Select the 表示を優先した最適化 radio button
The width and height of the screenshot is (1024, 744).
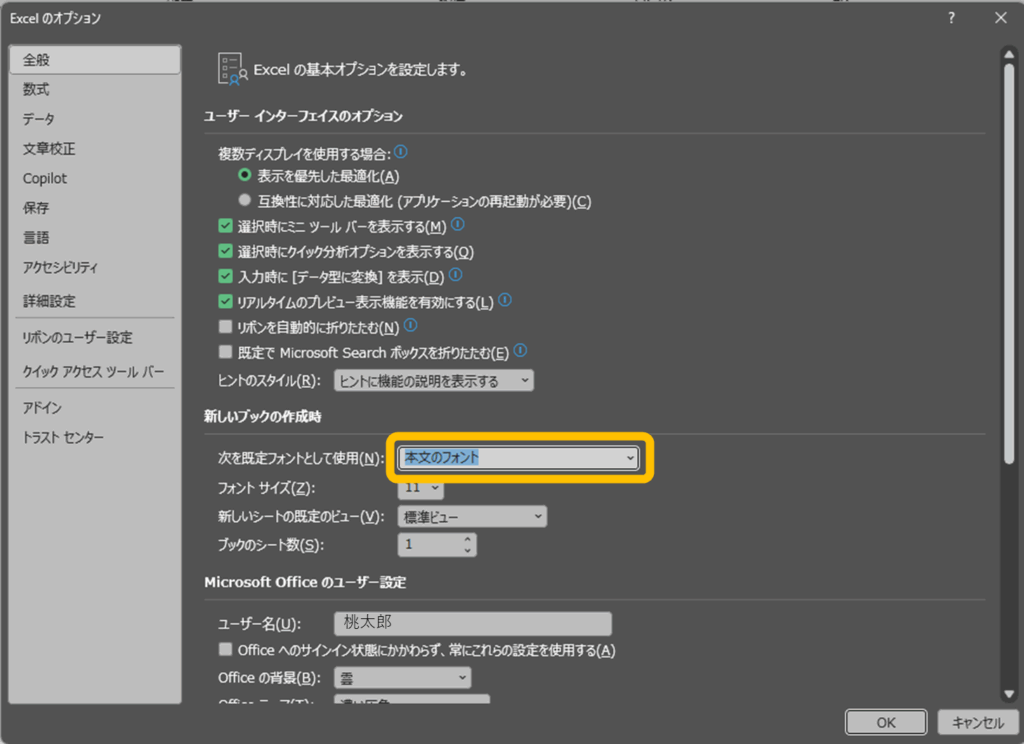coord(245,175)
